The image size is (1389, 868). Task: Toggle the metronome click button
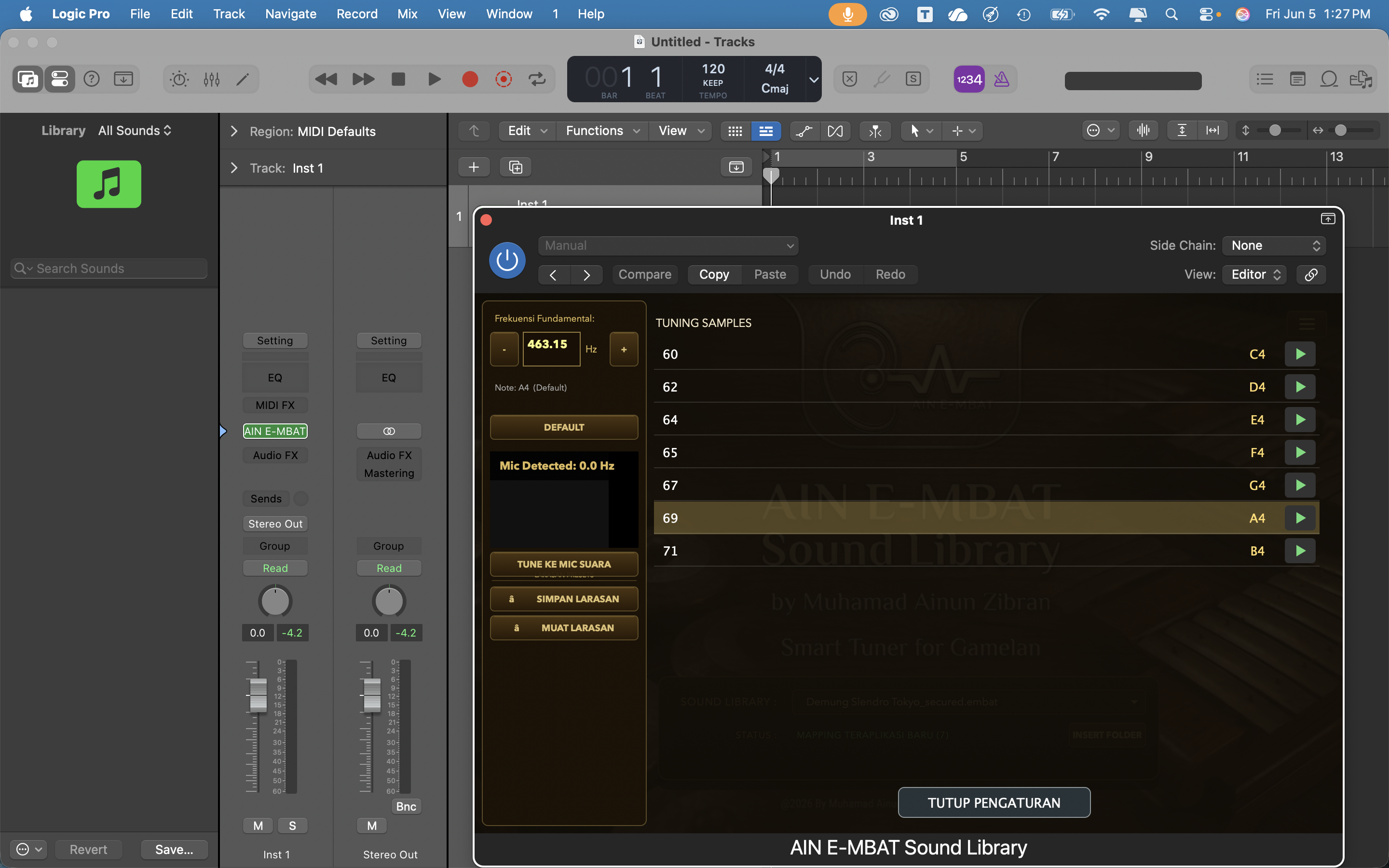[1002, 79]
